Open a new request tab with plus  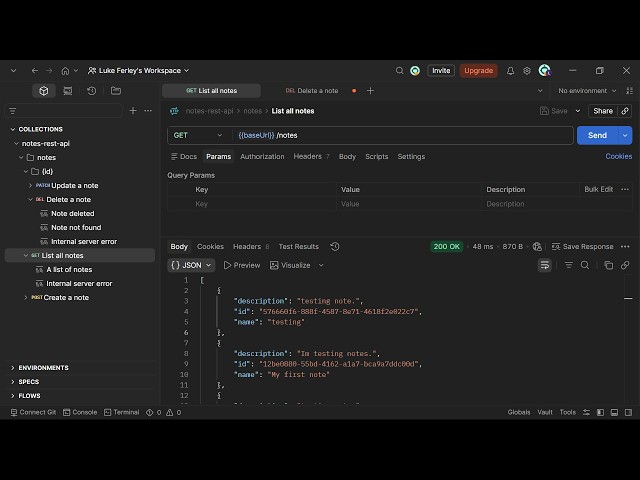point(370,91)
